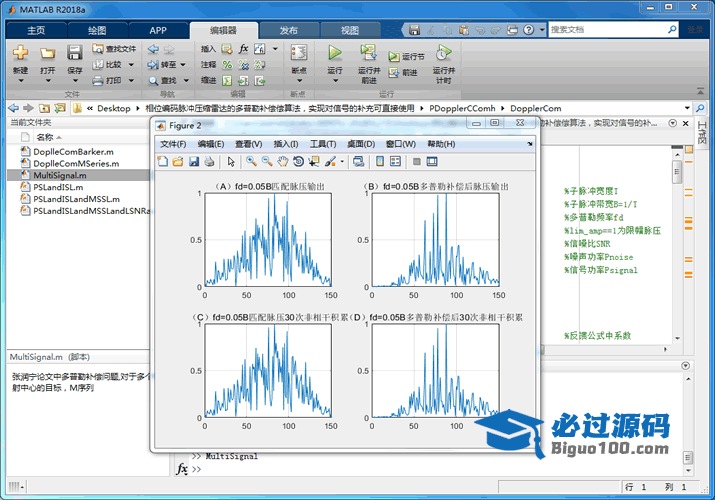715x500 pixels.
Task: Select the Pan hand tool in Figure 2
Action: (283, 161)
